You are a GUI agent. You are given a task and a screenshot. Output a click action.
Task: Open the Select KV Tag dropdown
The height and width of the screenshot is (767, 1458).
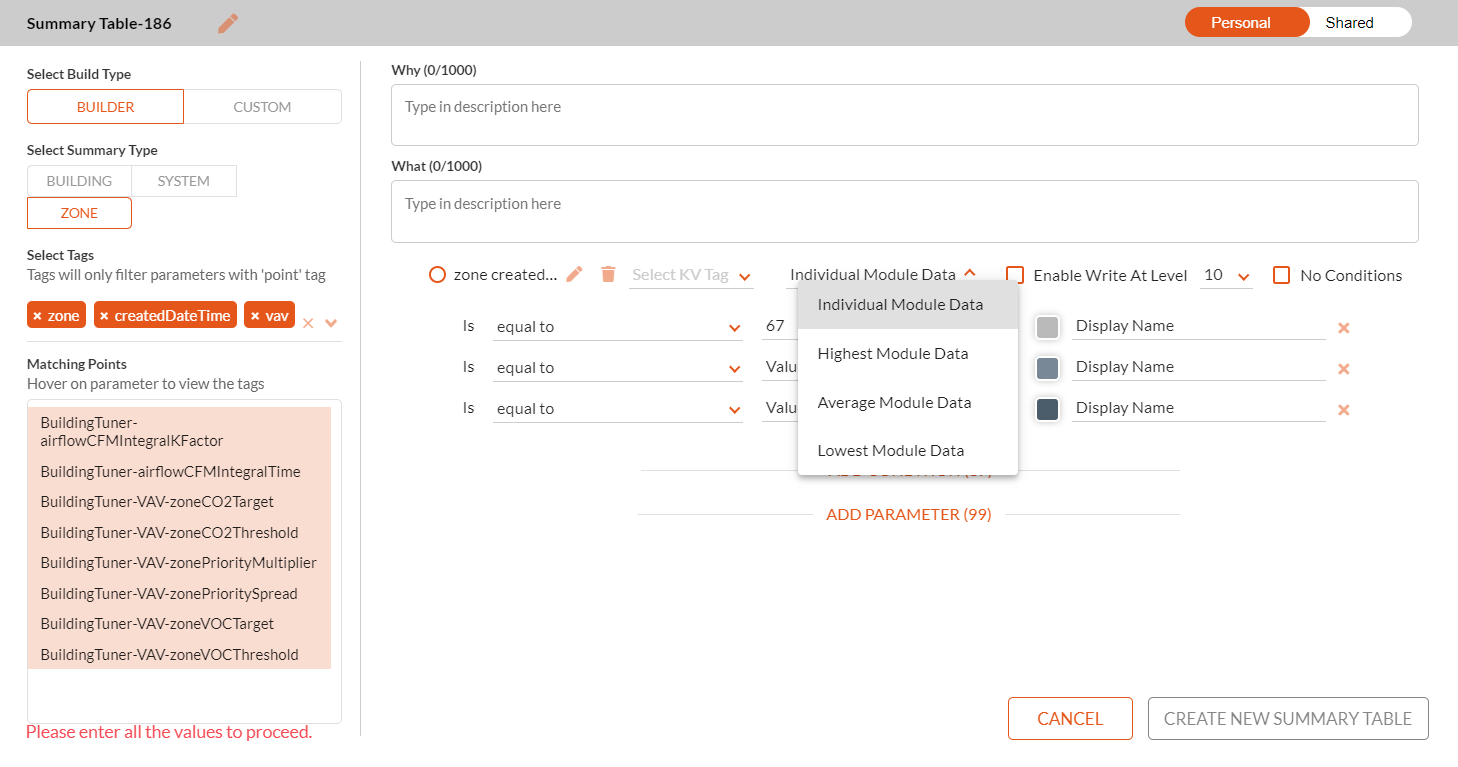coord(691,275)
